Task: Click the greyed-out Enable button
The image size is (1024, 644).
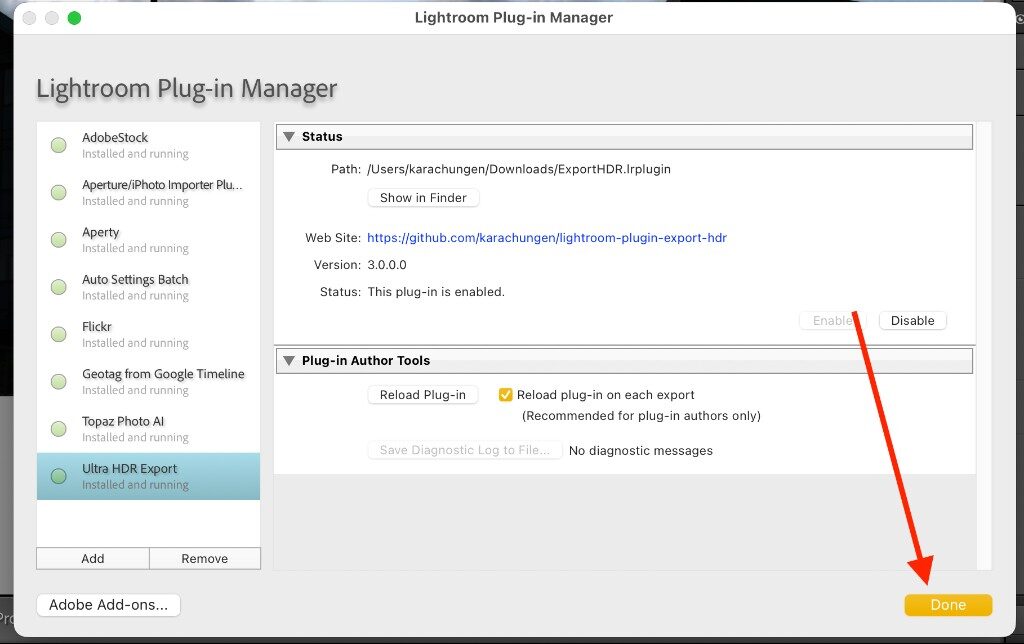Action: point(833,320)
